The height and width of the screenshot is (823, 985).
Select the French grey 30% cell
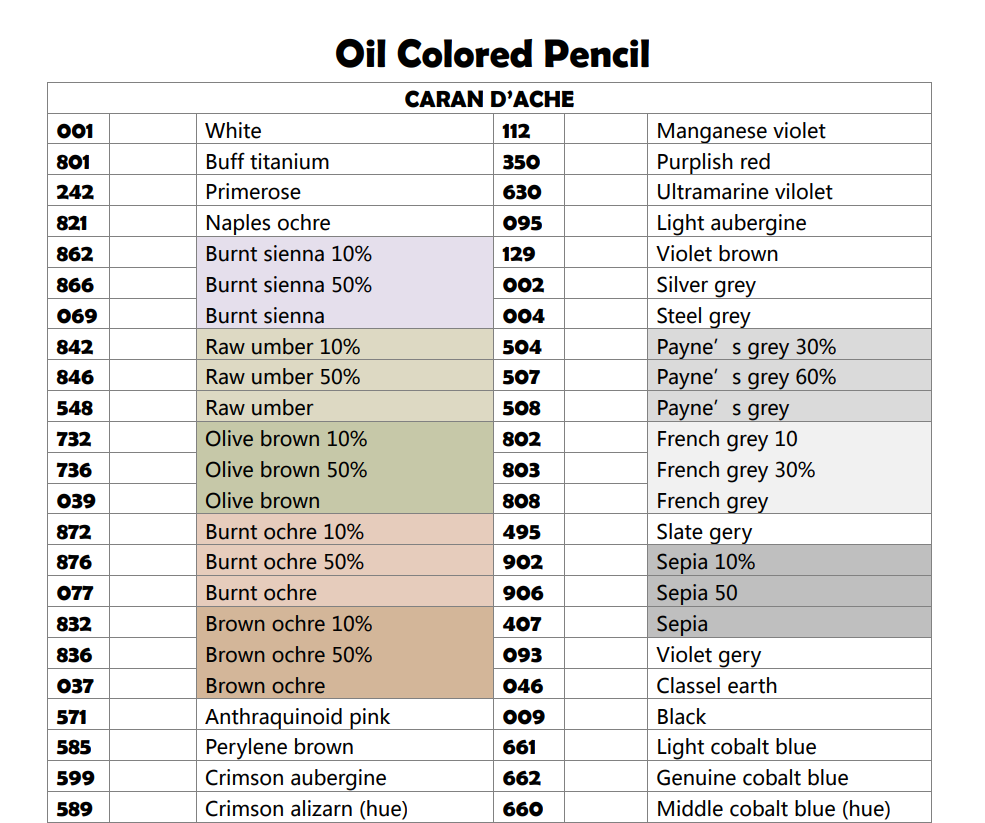[x=789, y=469]
